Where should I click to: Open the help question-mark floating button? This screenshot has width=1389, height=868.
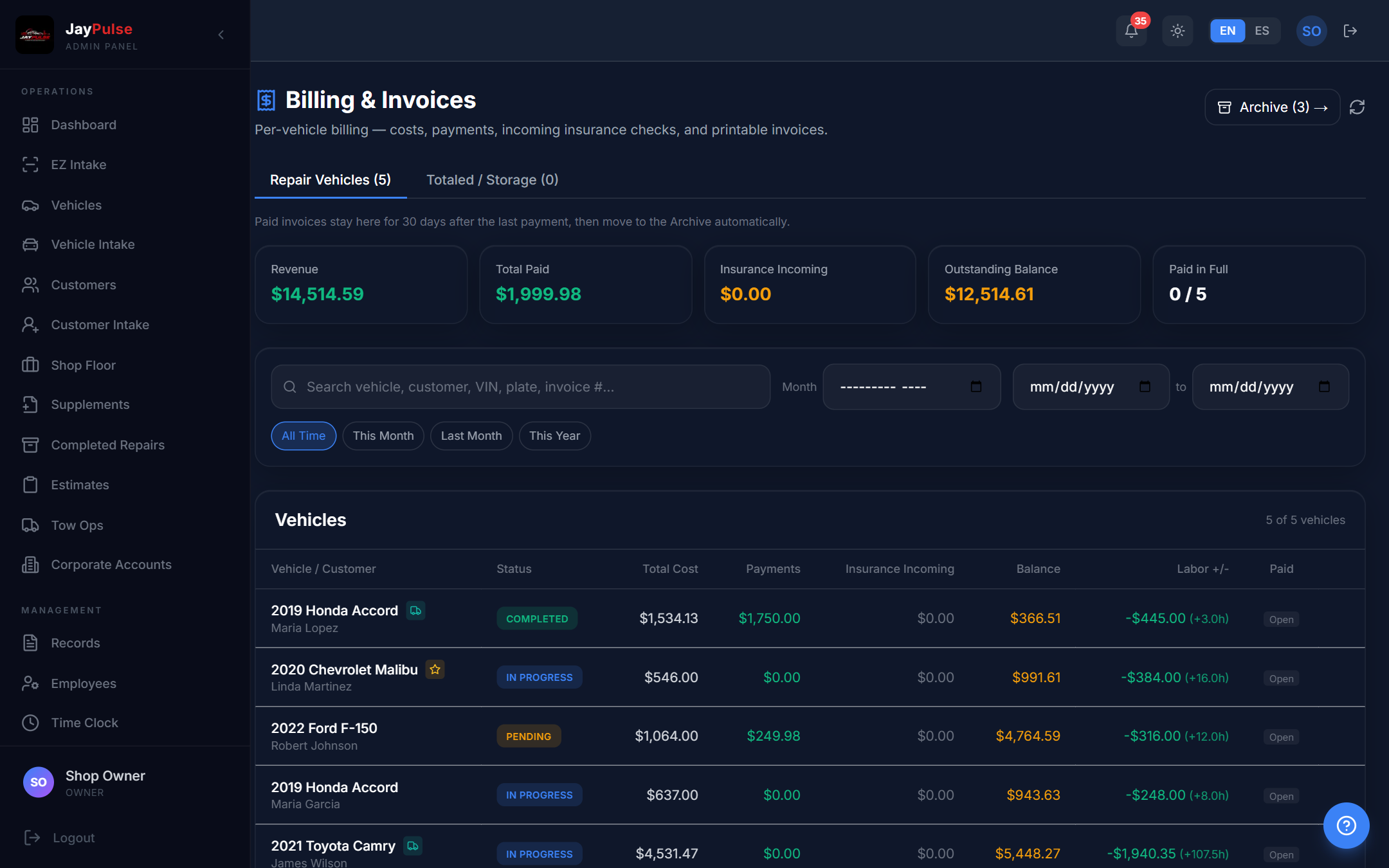[x=1346, y=825]
